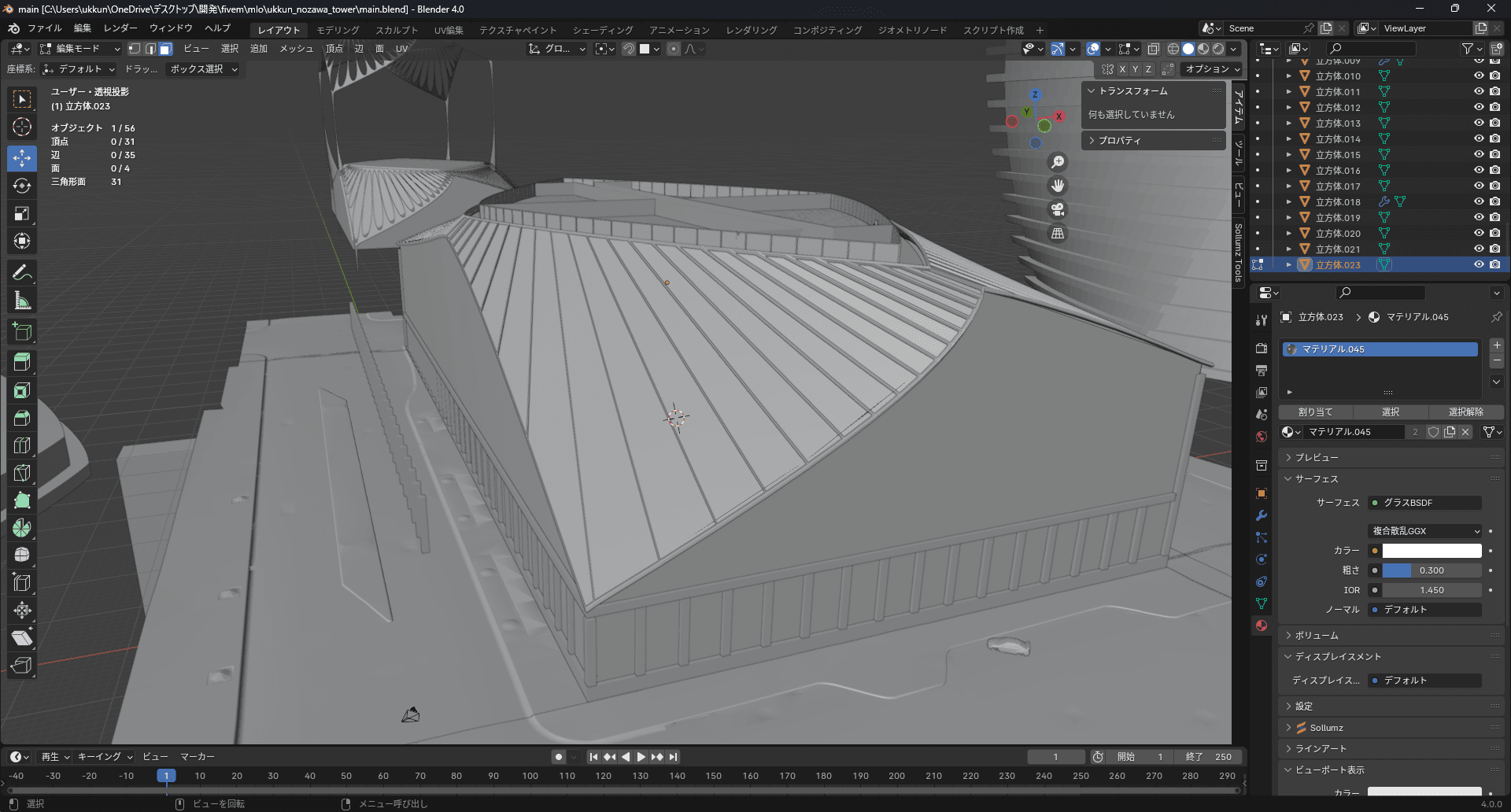Click the Pan view hand icon
Viewport: 1511px width, 812px height.
tap(1058, 186)
